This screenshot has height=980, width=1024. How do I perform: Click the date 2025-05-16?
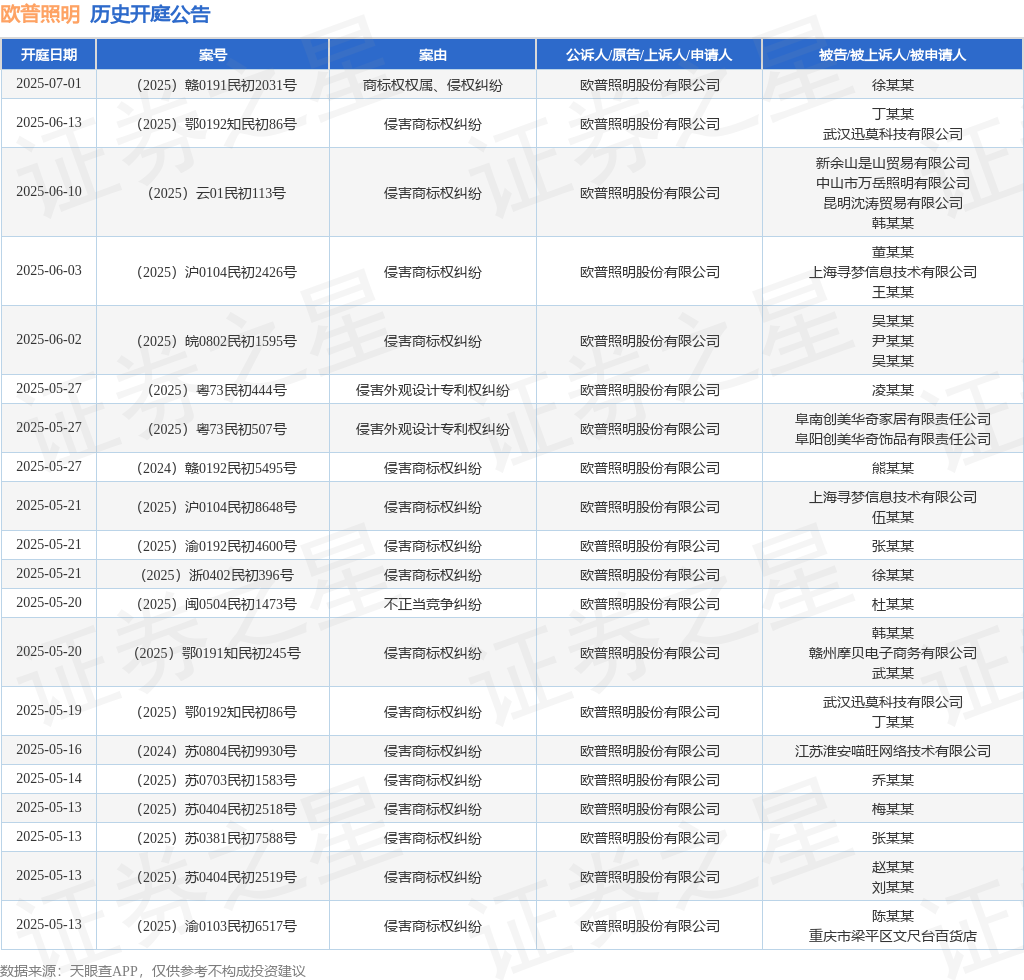click(x=49, y=750)
